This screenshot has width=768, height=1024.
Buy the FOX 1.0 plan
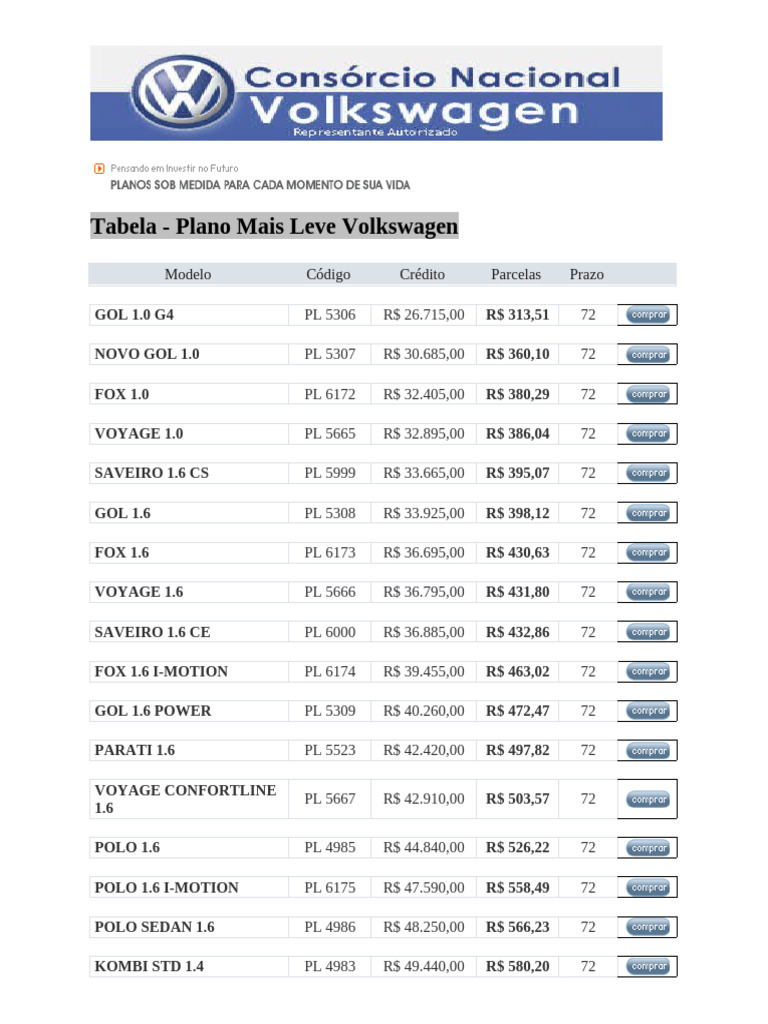point(648,394)
